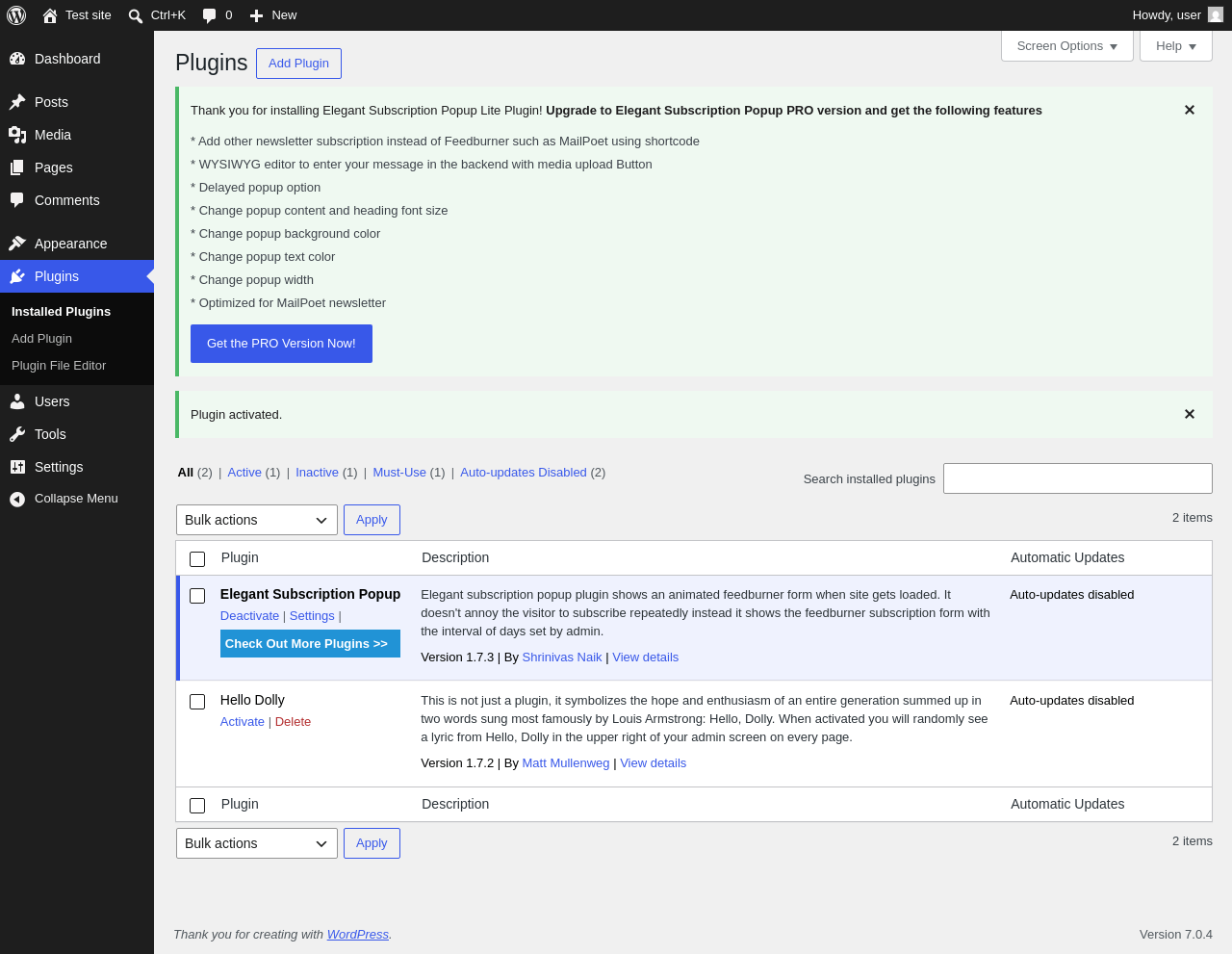View details for Elegant Subscription Popup
This screenshot has width=1232, height=954.
point(646,657)
